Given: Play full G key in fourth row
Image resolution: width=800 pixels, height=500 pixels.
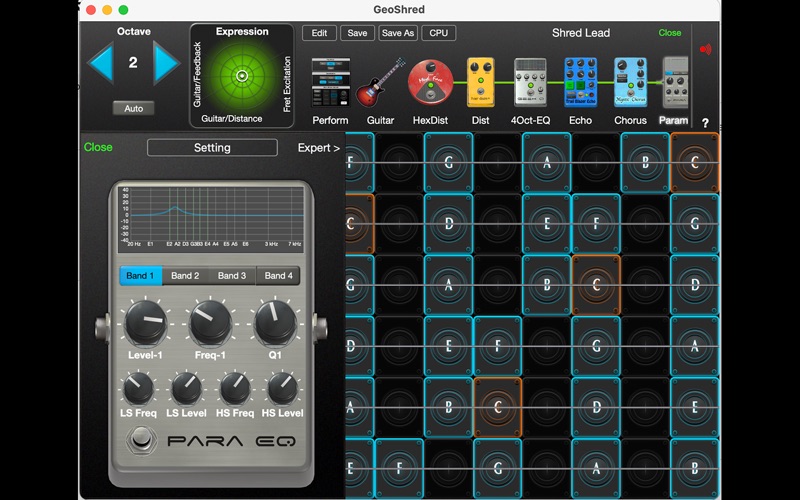Looking at the screenshot, I should tap(596, 346).
